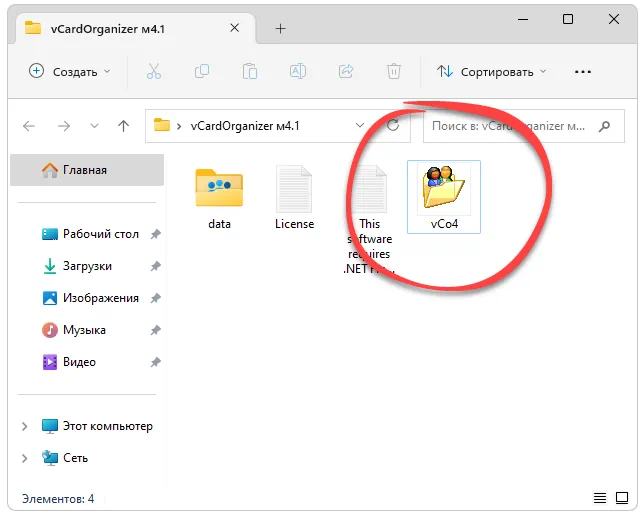Open the Сортировать sort dropdown

point(491,72)
